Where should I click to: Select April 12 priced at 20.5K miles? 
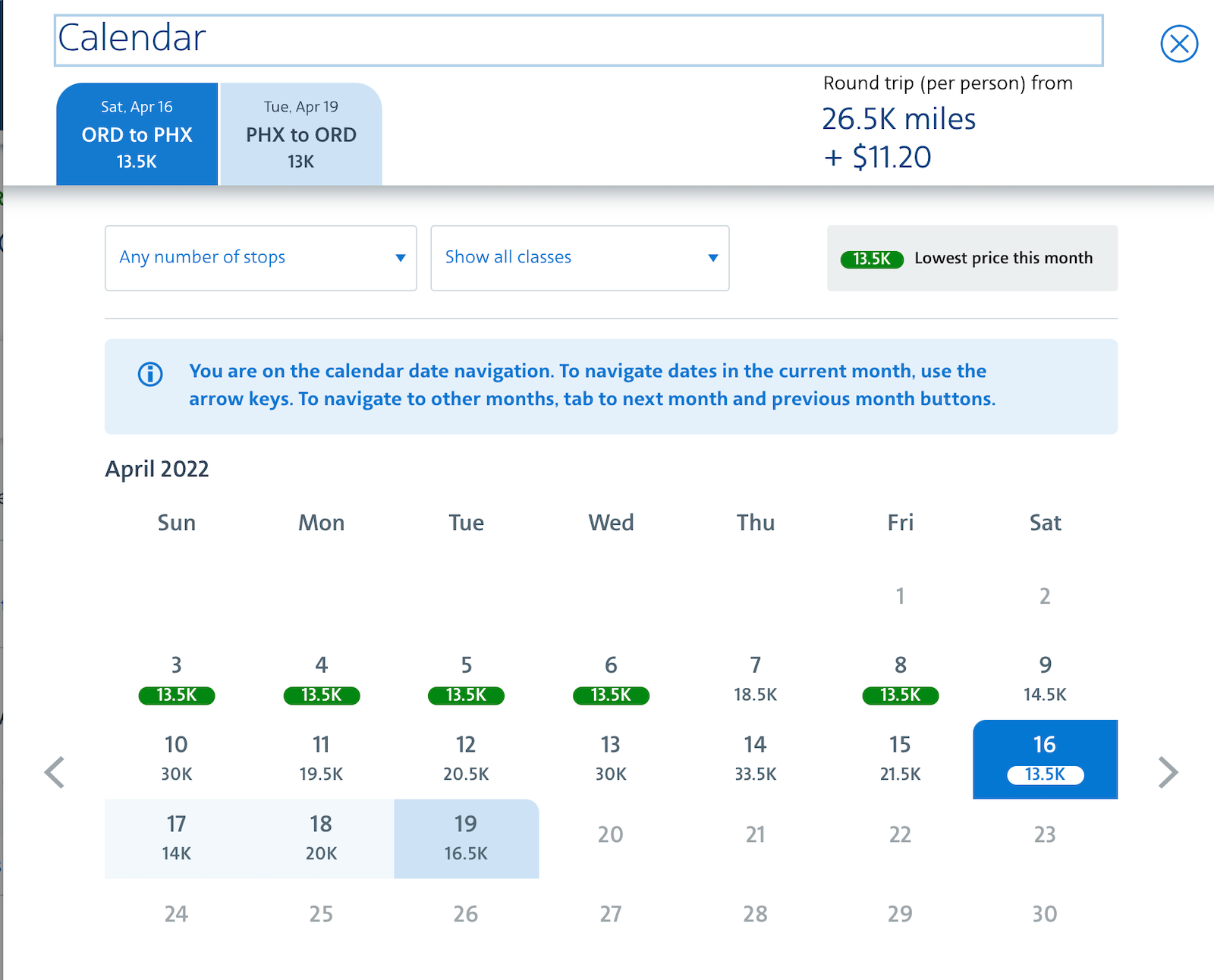click(x=465, y=759)
